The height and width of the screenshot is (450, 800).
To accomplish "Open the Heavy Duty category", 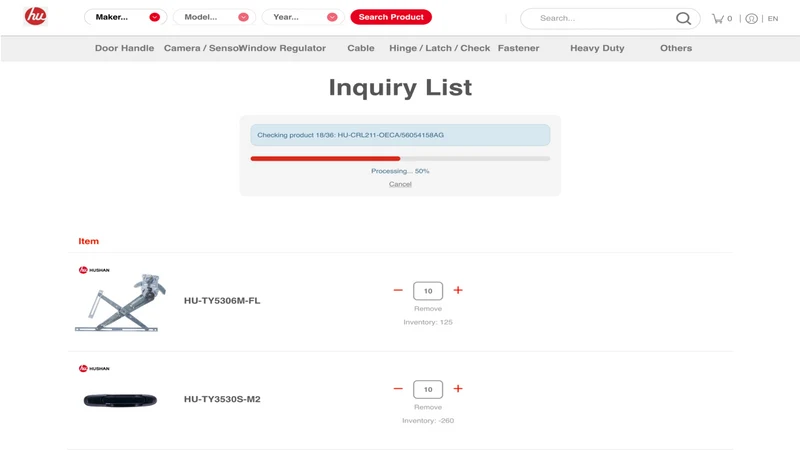I will coord(597,48).
